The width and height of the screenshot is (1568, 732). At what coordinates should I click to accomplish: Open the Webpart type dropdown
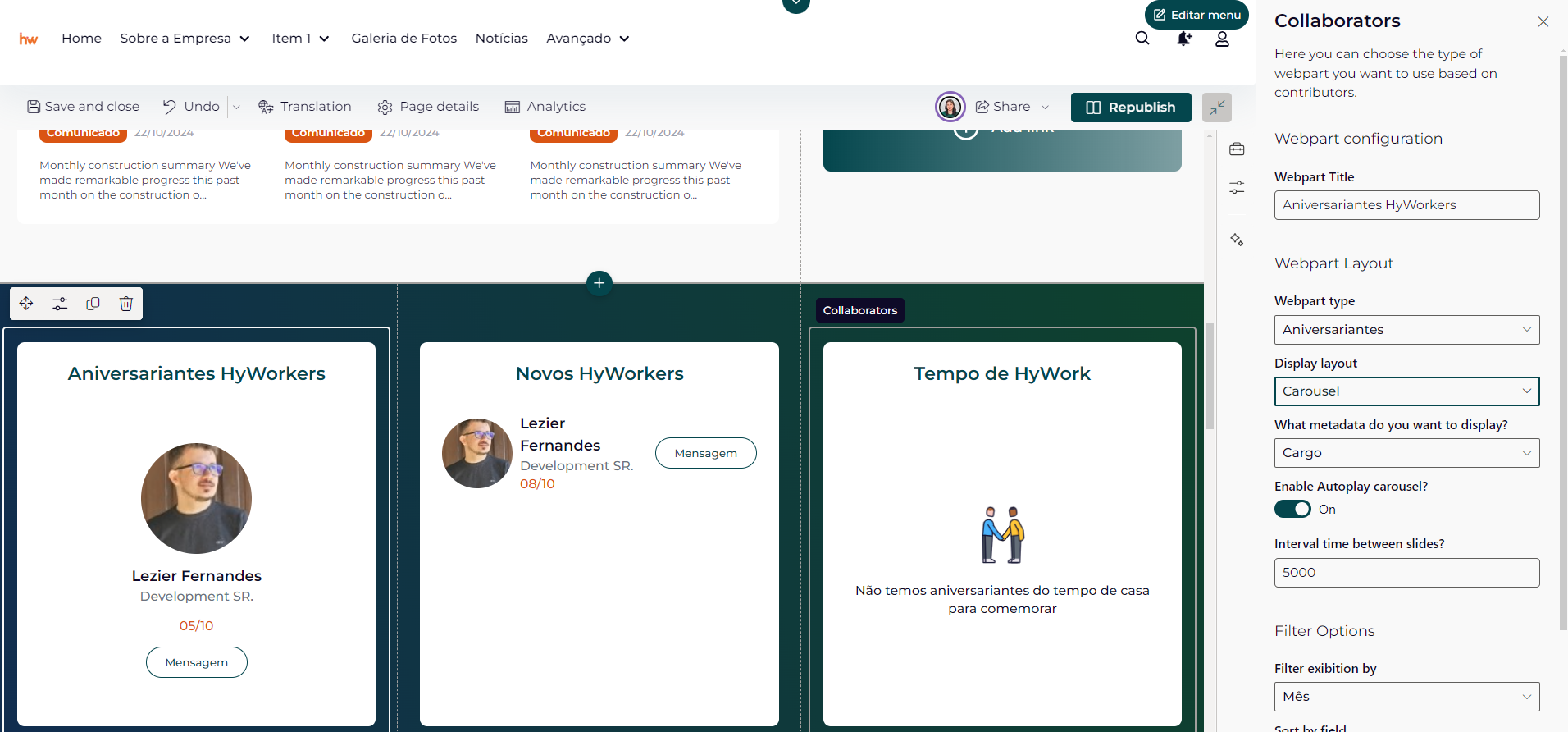1406,330
